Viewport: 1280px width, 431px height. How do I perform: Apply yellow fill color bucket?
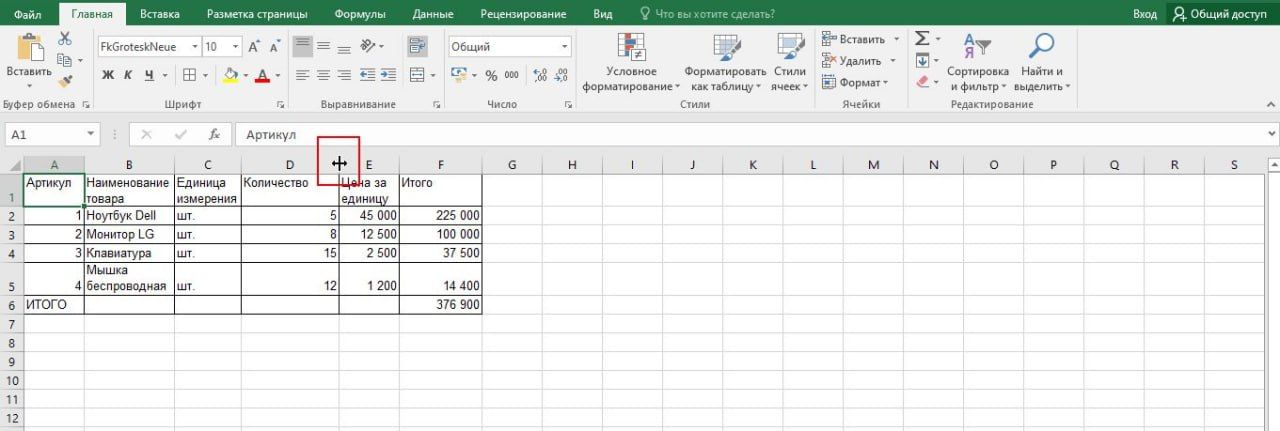coord(231,75)
